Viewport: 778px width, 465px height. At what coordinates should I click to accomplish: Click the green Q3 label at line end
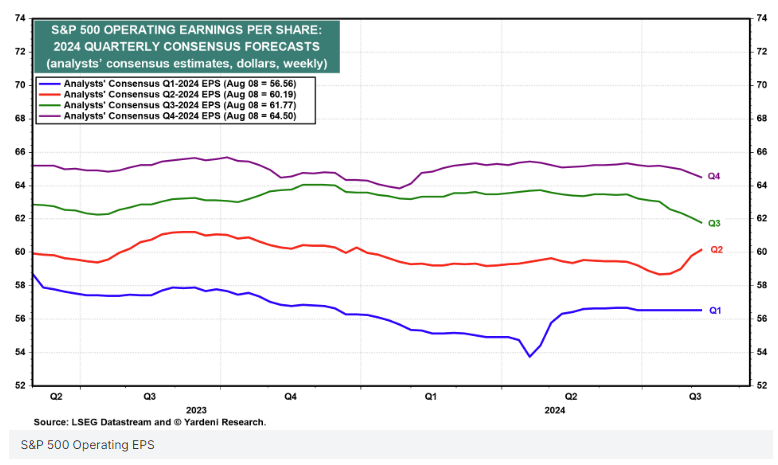(714, 223)
